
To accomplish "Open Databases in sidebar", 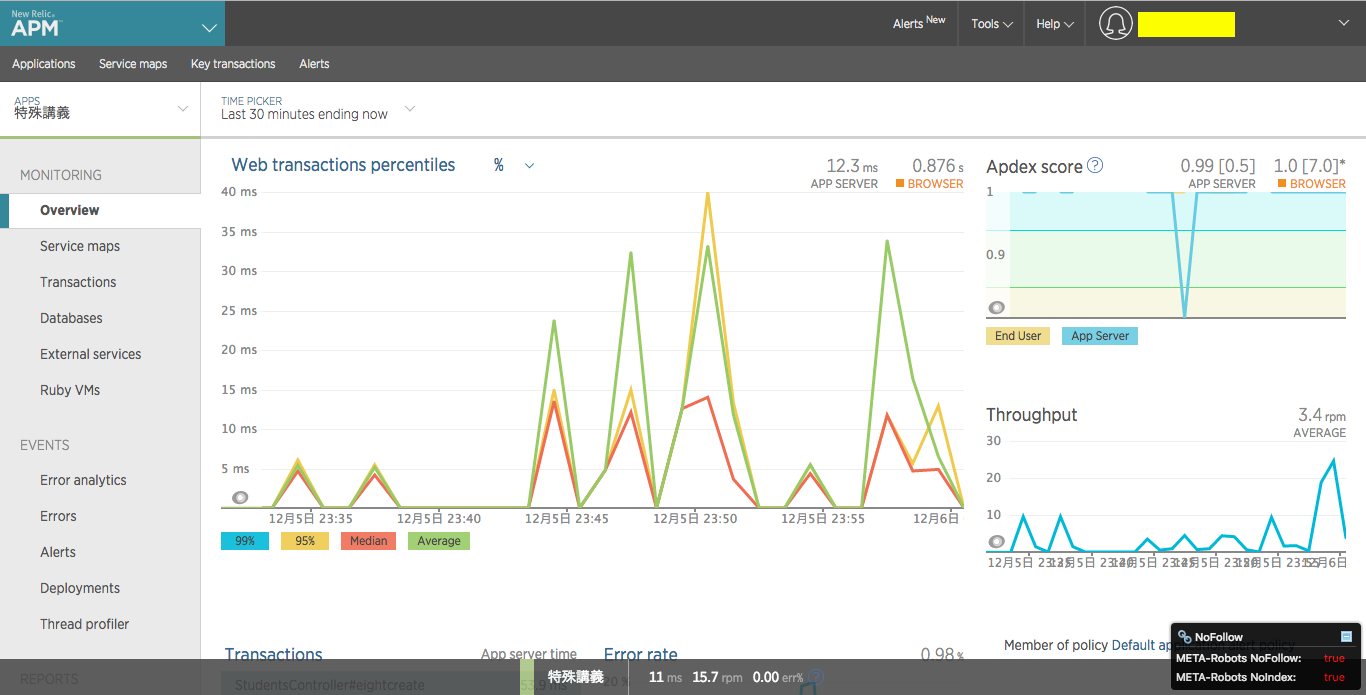I will point(71,318).
